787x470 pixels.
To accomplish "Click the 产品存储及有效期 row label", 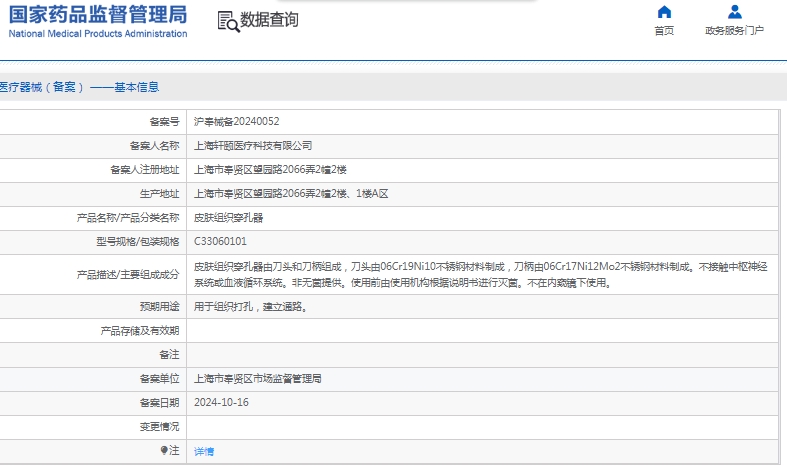I will point(140,331).
